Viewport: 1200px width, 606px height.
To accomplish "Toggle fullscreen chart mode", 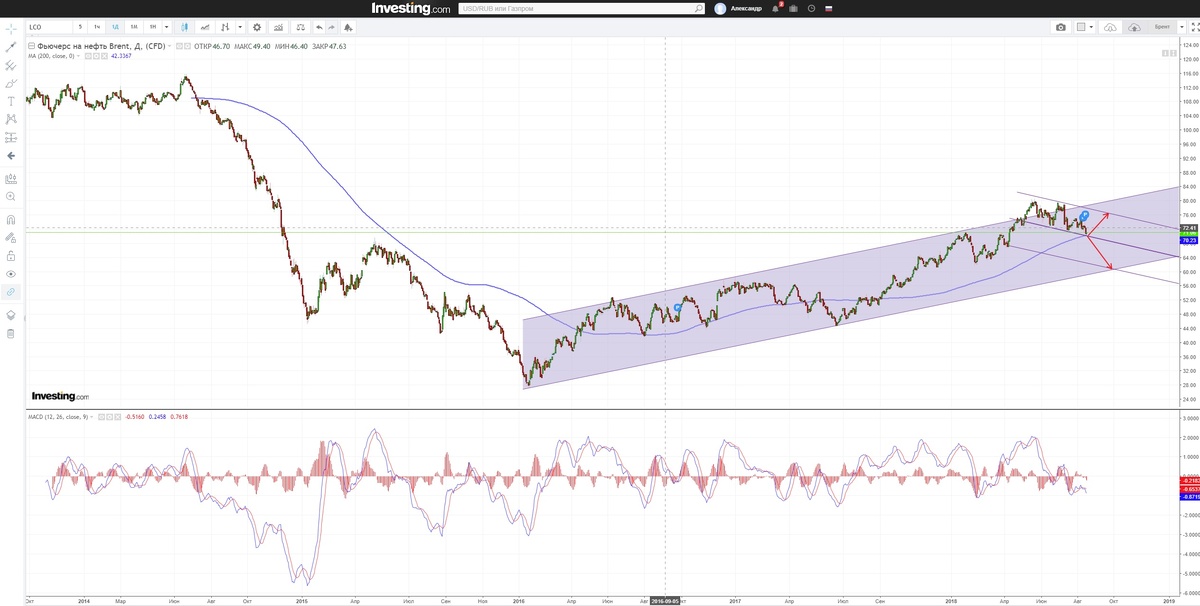I will pos(1195,27).
